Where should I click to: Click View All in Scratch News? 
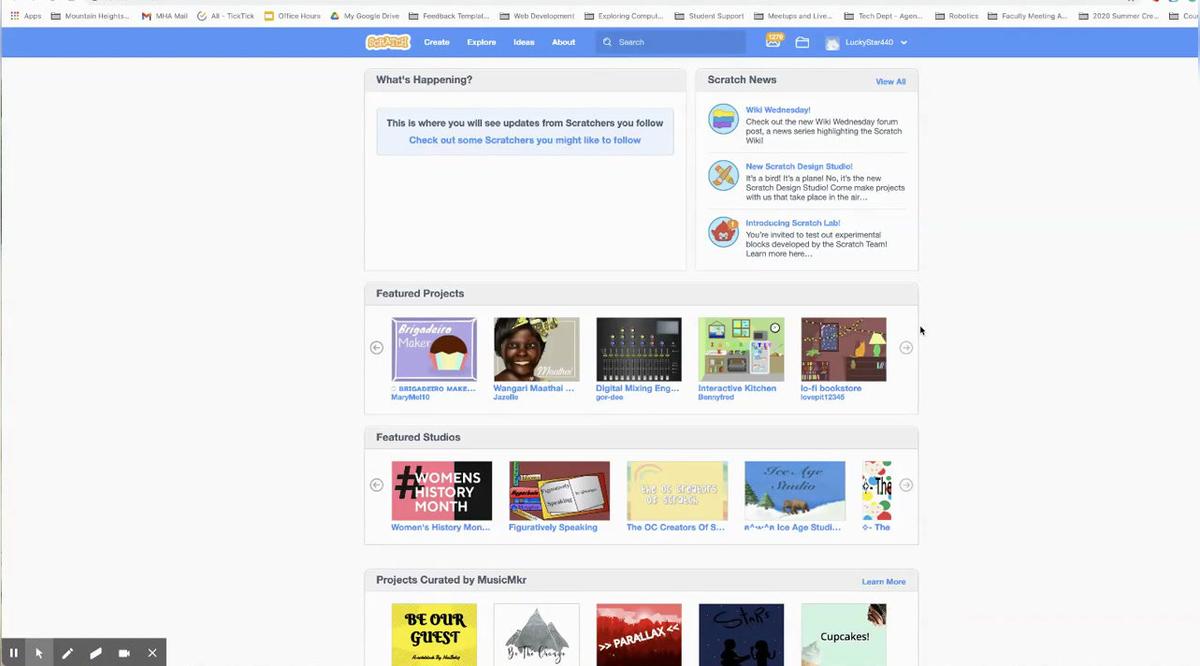(x=890, y=81)
